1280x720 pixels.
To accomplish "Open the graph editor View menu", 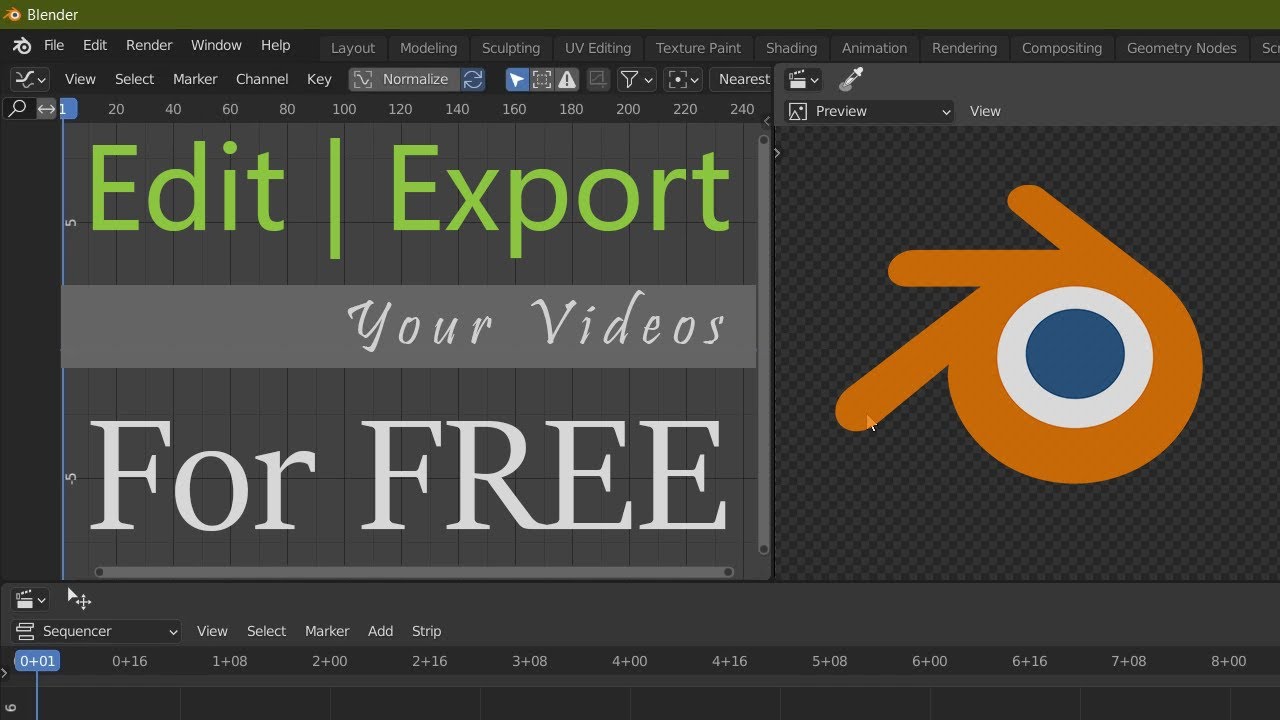I will (80, 79).
